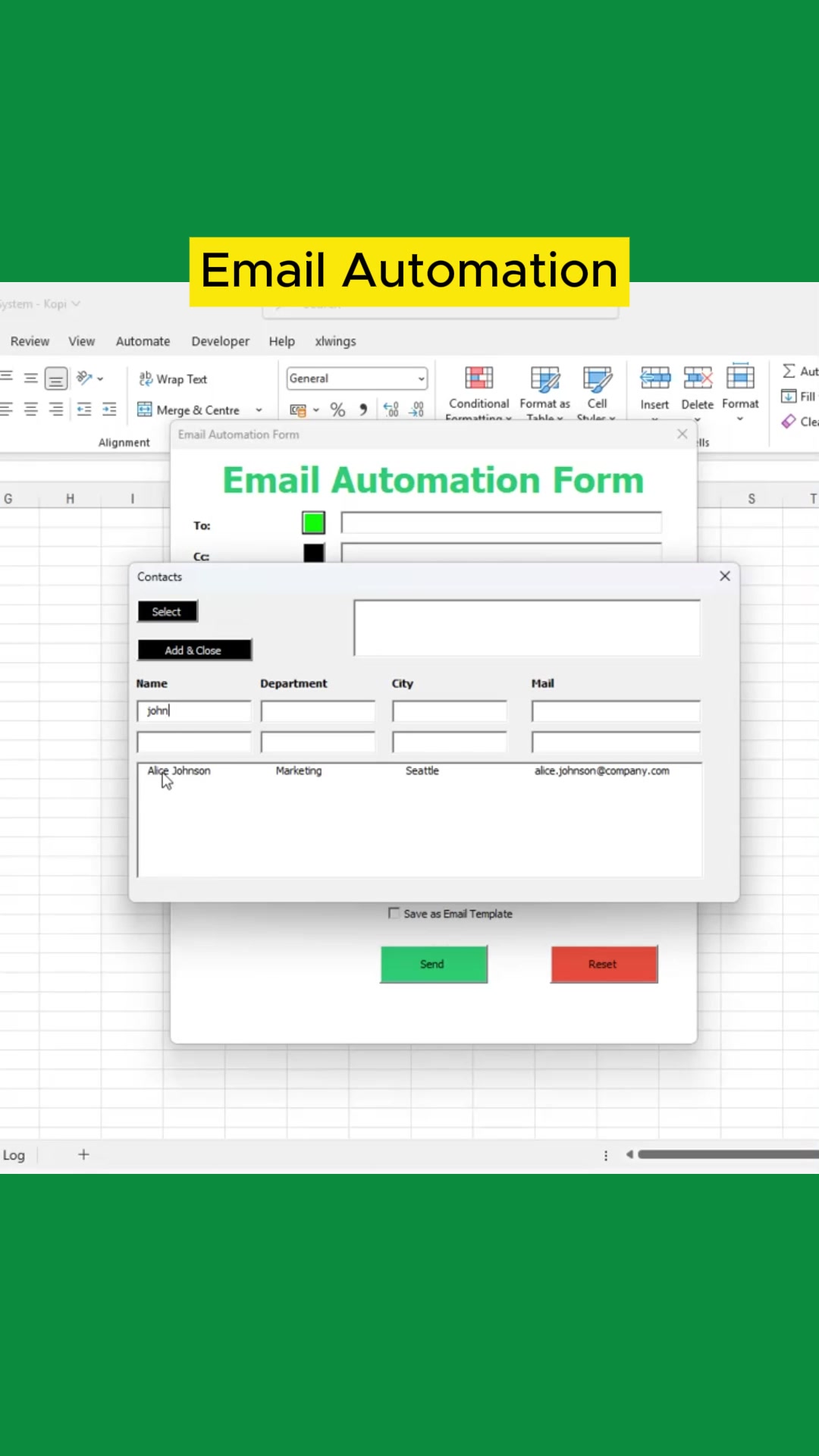Click the middle align icon
Image resolution: width=819 pixels, height=1456 pixels.
tap(31, 378)
